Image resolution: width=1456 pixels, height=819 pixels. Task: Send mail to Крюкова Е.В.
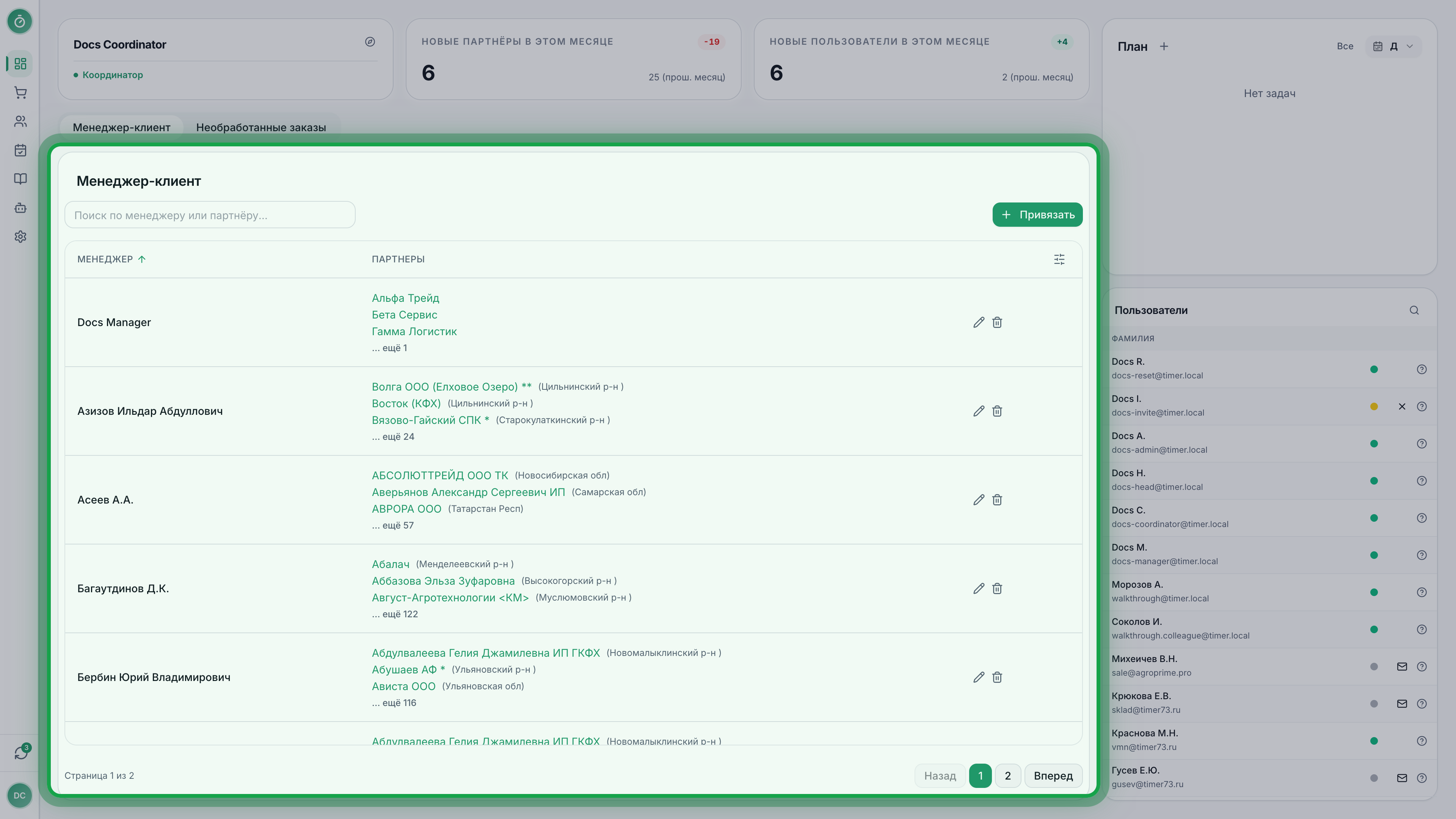click(x=1402, y=704)
